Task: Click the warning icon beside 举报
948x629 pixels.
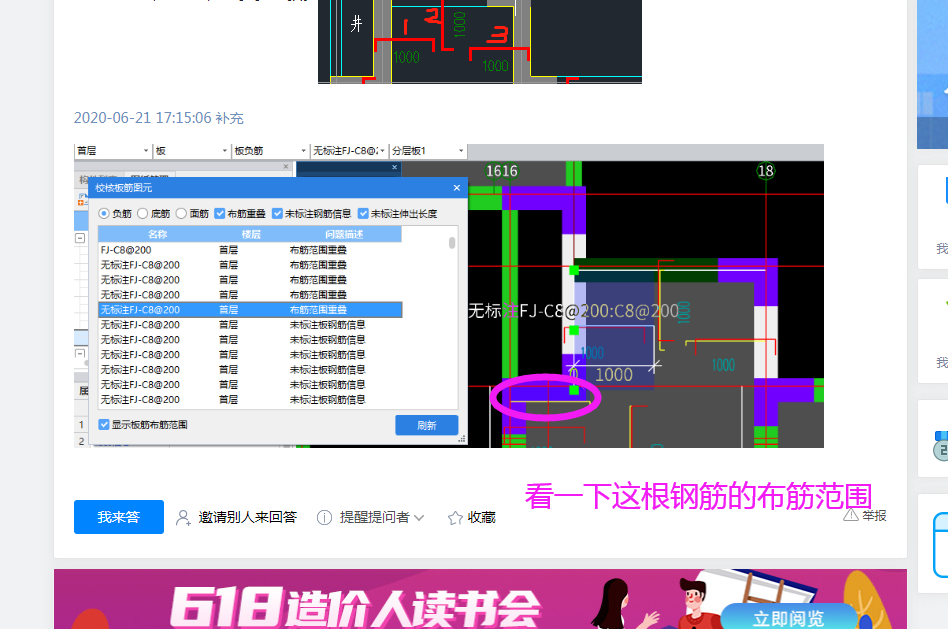Action: (x=851, y=515)
